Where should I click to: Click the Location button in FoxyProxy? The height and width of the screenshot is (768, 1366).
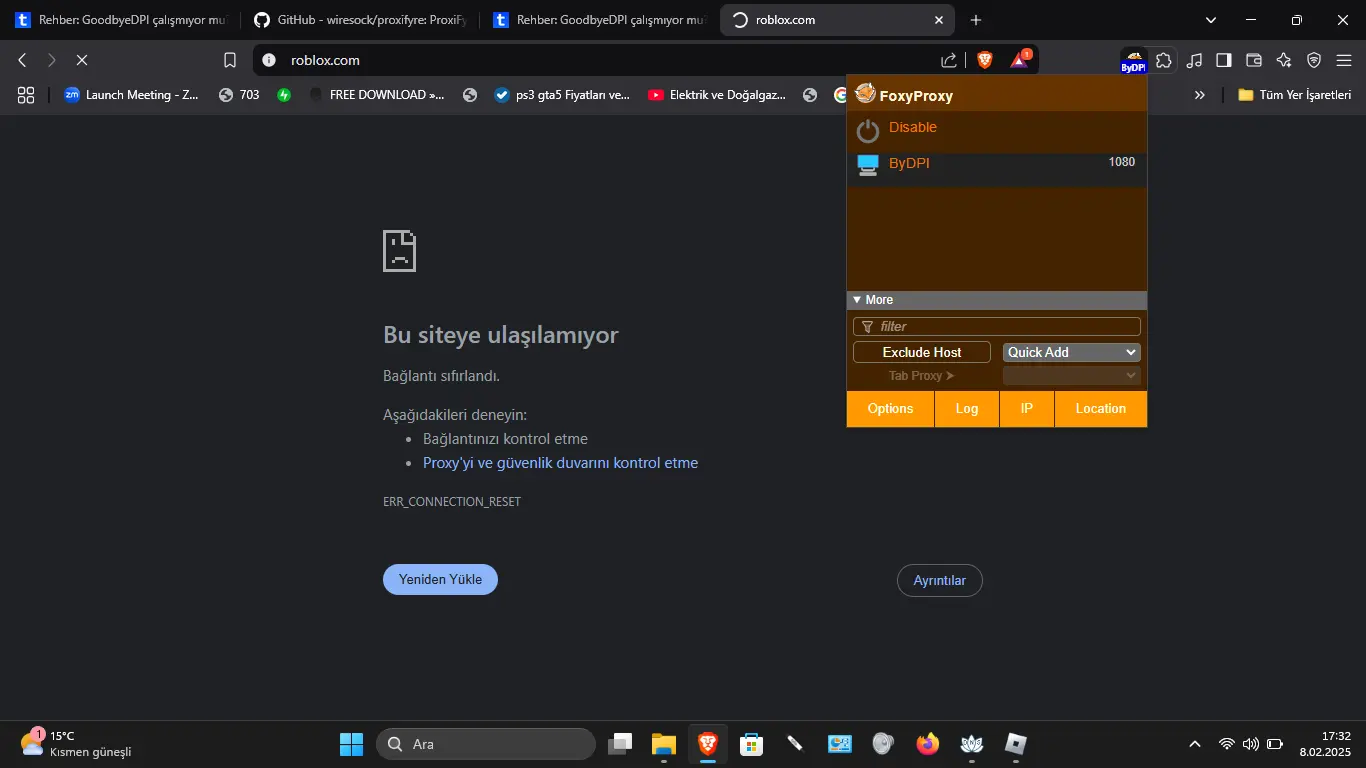point(1101,409)
